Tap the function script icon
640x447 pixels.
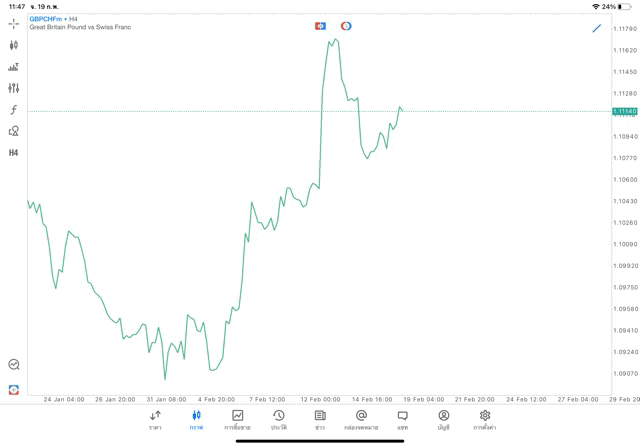14,110
